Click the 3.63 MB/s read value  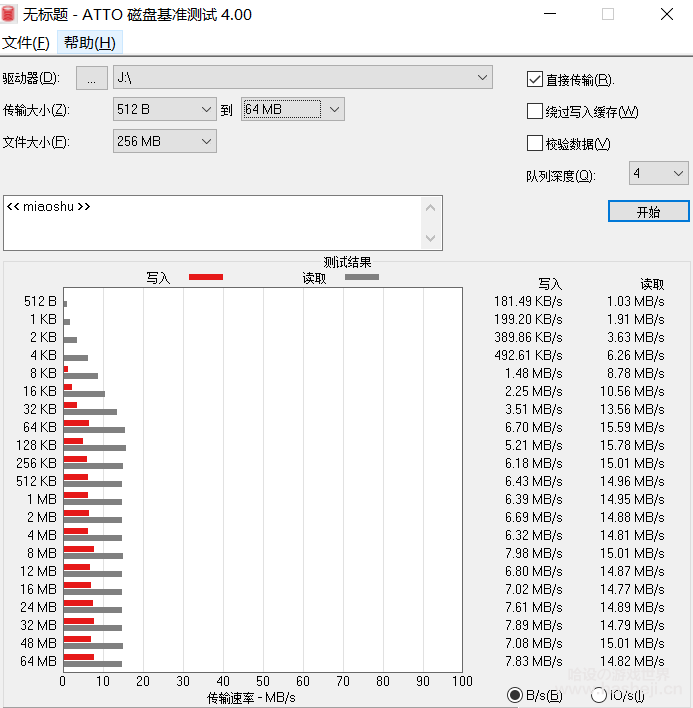(636, 337)
